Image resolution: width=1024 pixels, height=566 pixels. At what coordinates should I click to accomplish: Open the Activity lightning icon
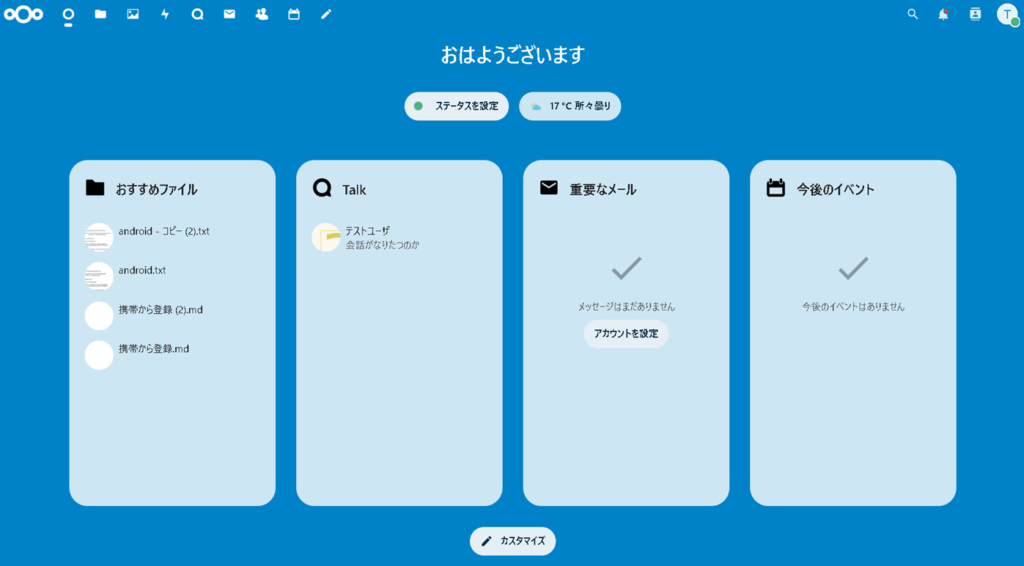(165, 14)
